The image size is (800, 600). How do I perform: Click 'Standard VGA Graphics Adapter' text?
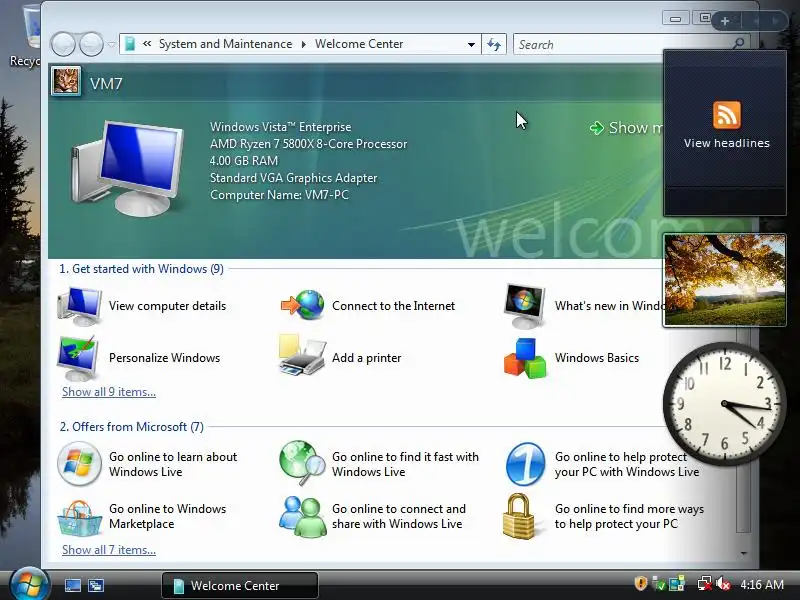click(x=293, y=178)
